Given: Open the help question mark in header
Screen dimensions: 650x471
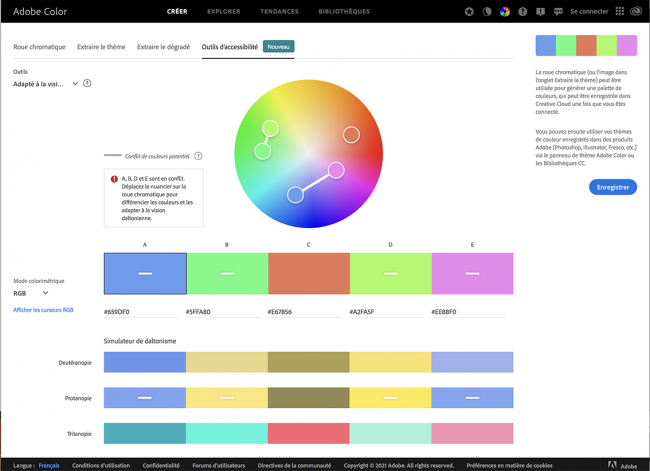Looking at the screenshot, I should point(522,12).
